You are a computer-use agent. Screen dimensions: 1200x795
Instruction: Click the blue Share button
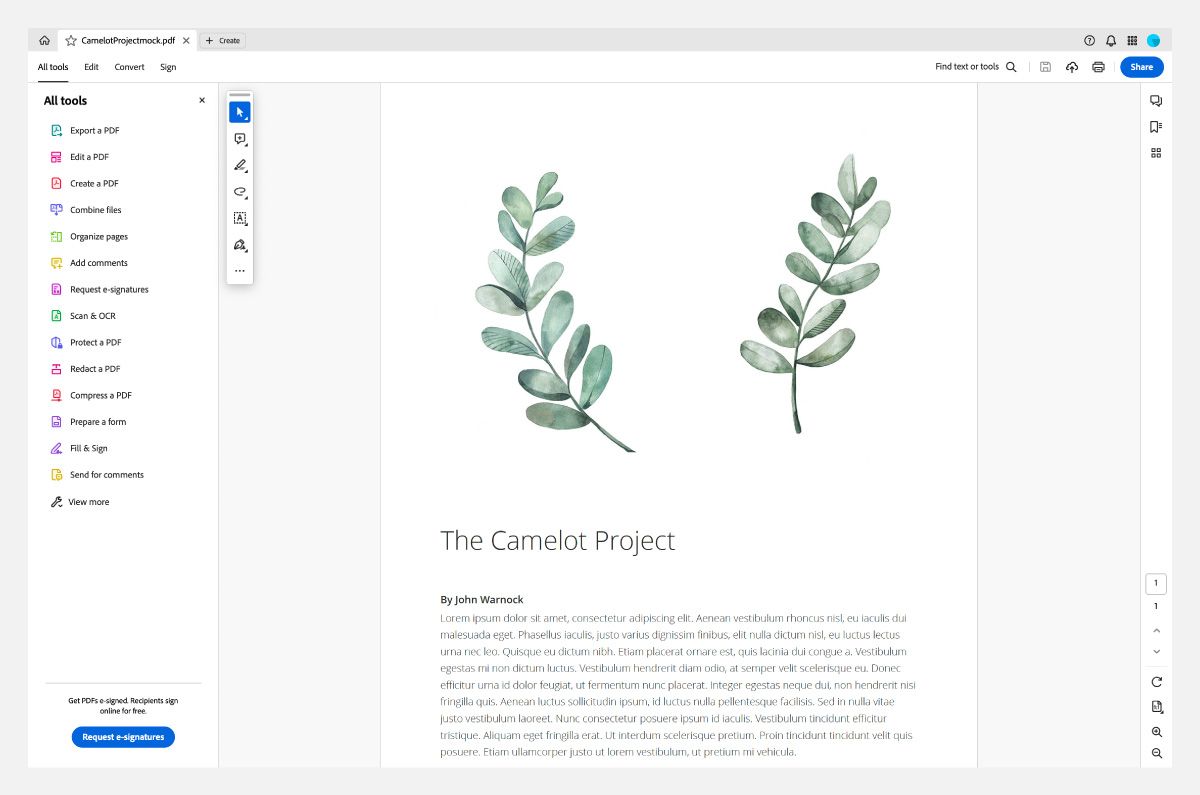tap(1141, 67)
